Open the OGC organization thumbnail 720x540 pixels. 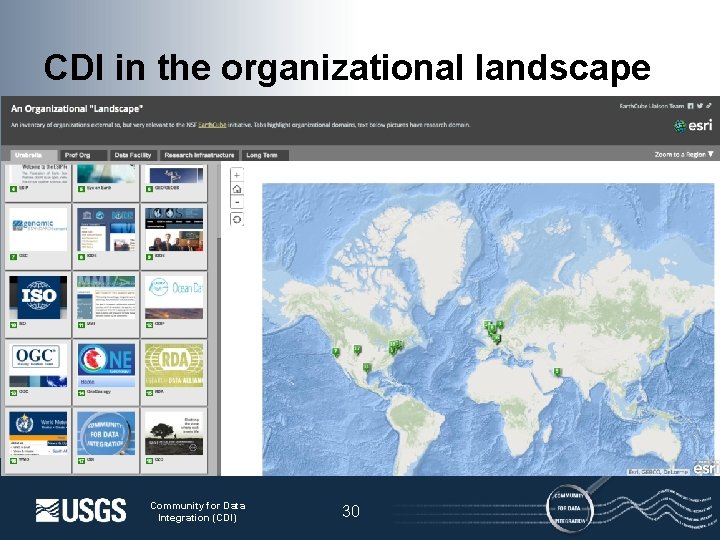pos(38,365)
